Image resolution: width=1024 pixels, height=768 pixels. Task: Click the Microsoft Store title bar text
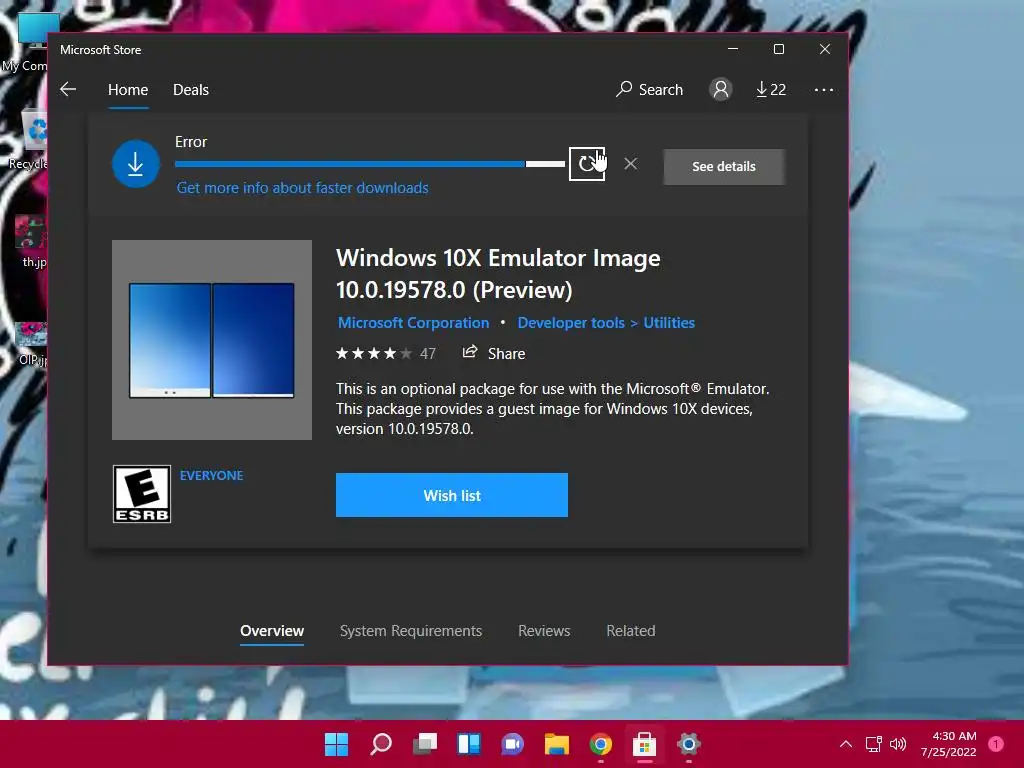pos(101,50)
